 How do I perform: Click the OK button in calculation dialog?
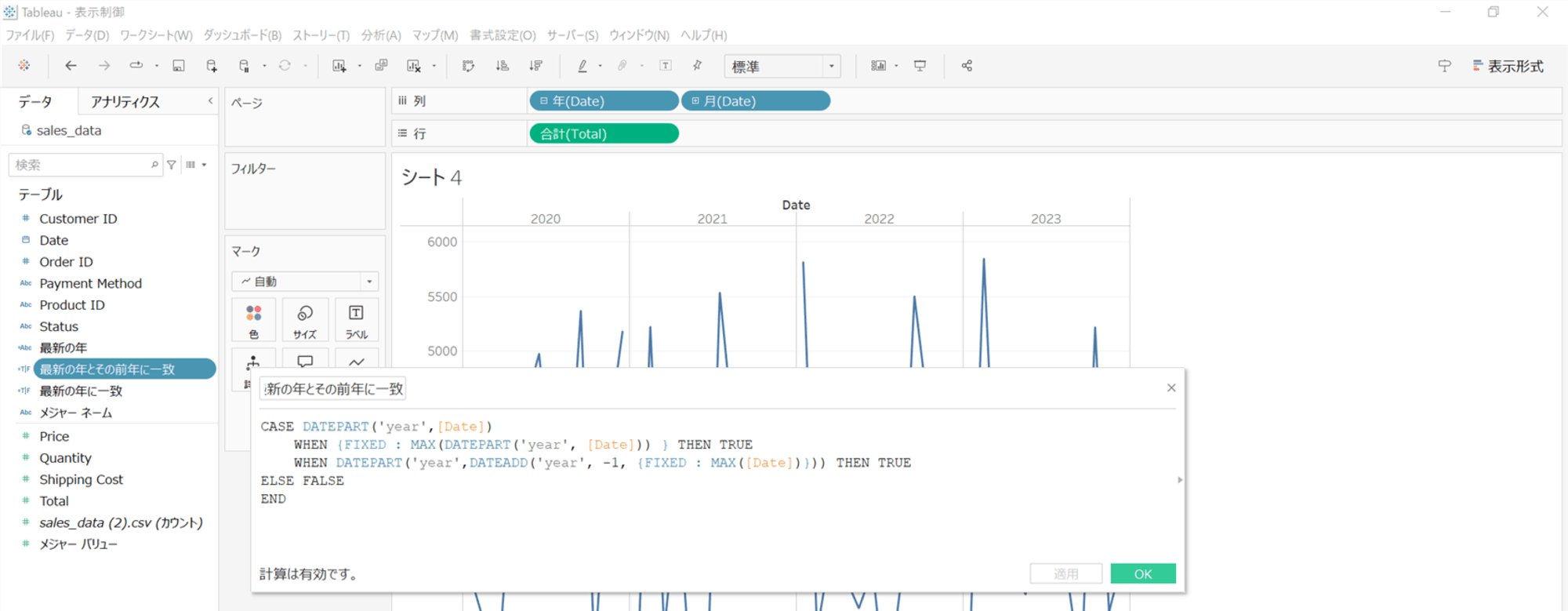click(1143, 574)
